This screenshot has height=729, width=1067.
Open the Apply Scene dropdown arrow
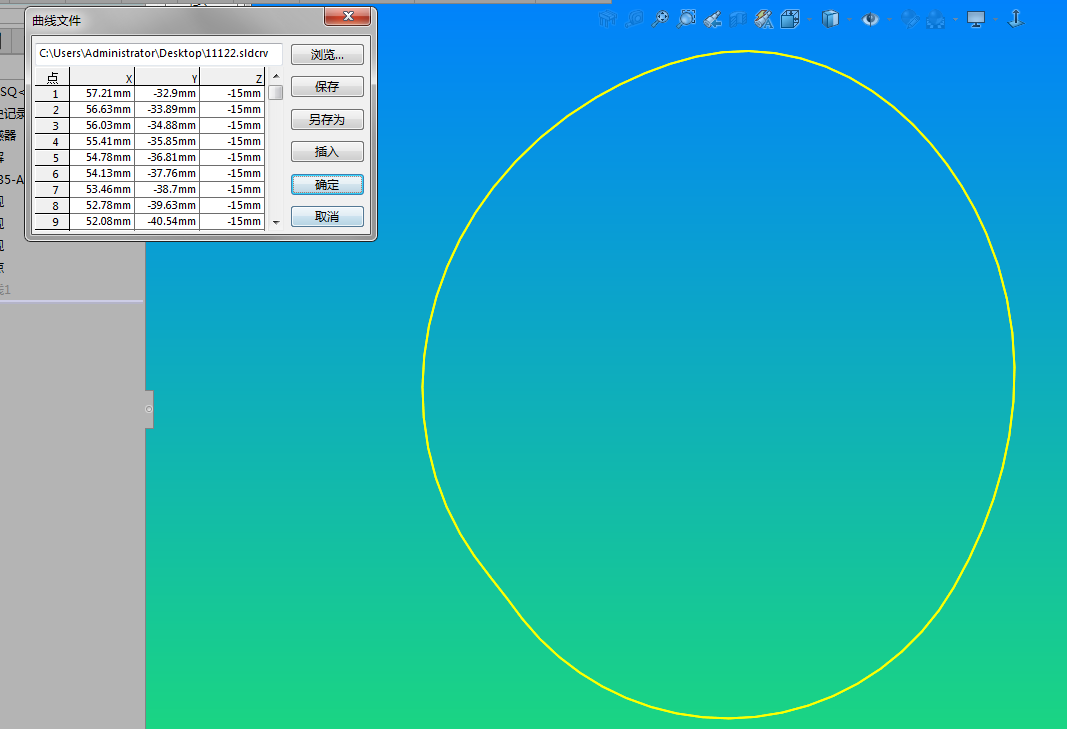point(955,19)
